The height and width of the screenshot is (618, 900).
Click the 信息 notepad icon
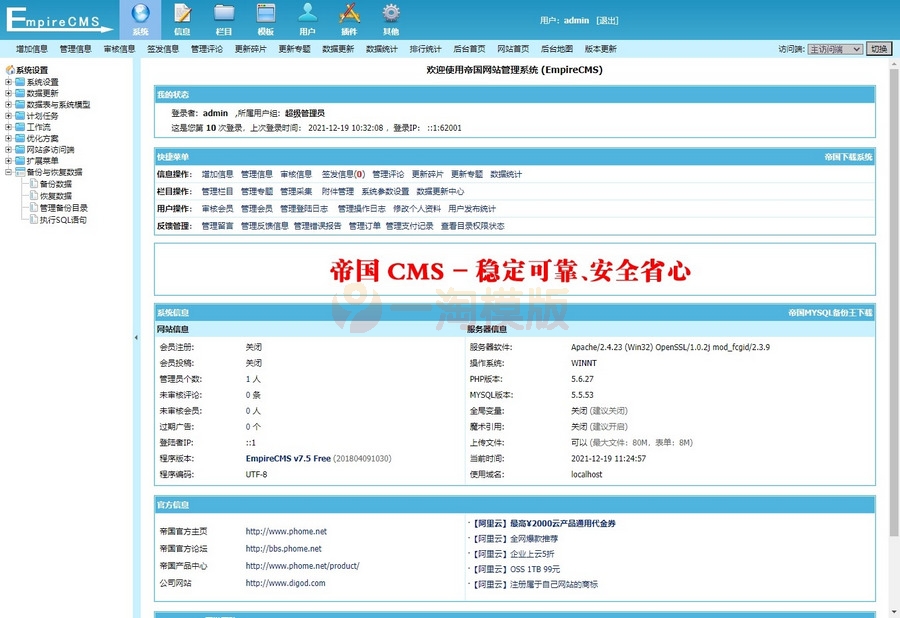point(182,15)
